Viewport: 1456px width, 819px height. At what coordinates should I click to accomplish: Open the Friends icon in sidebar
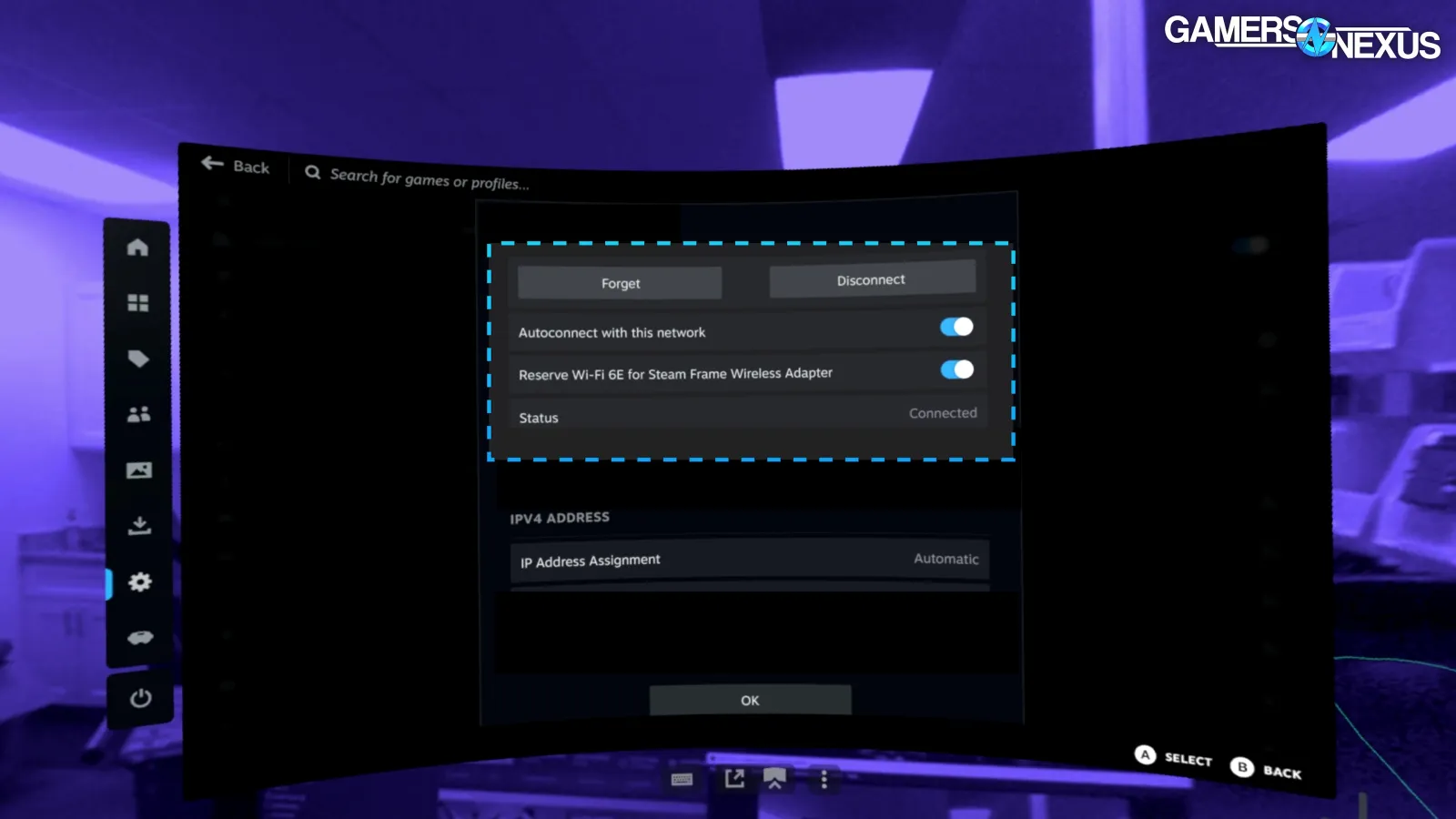click(x=138, y=414)
